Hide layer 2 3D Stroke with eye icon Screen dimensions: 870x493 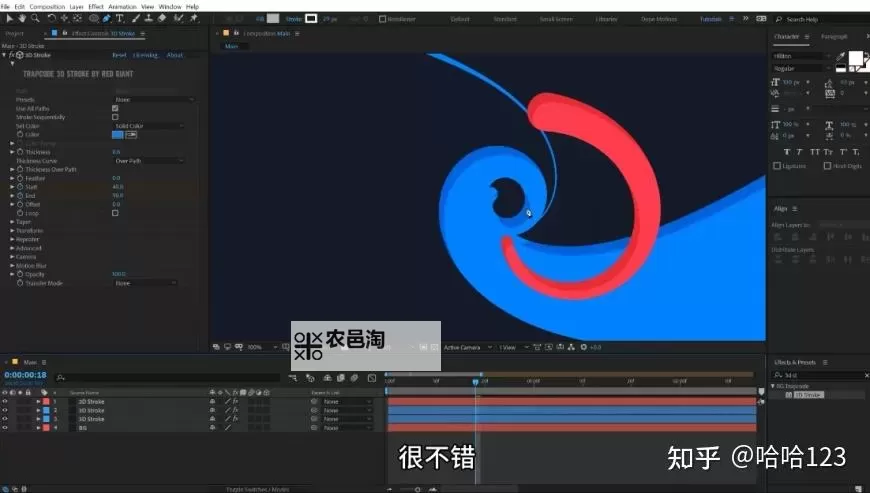coord(5,410)
